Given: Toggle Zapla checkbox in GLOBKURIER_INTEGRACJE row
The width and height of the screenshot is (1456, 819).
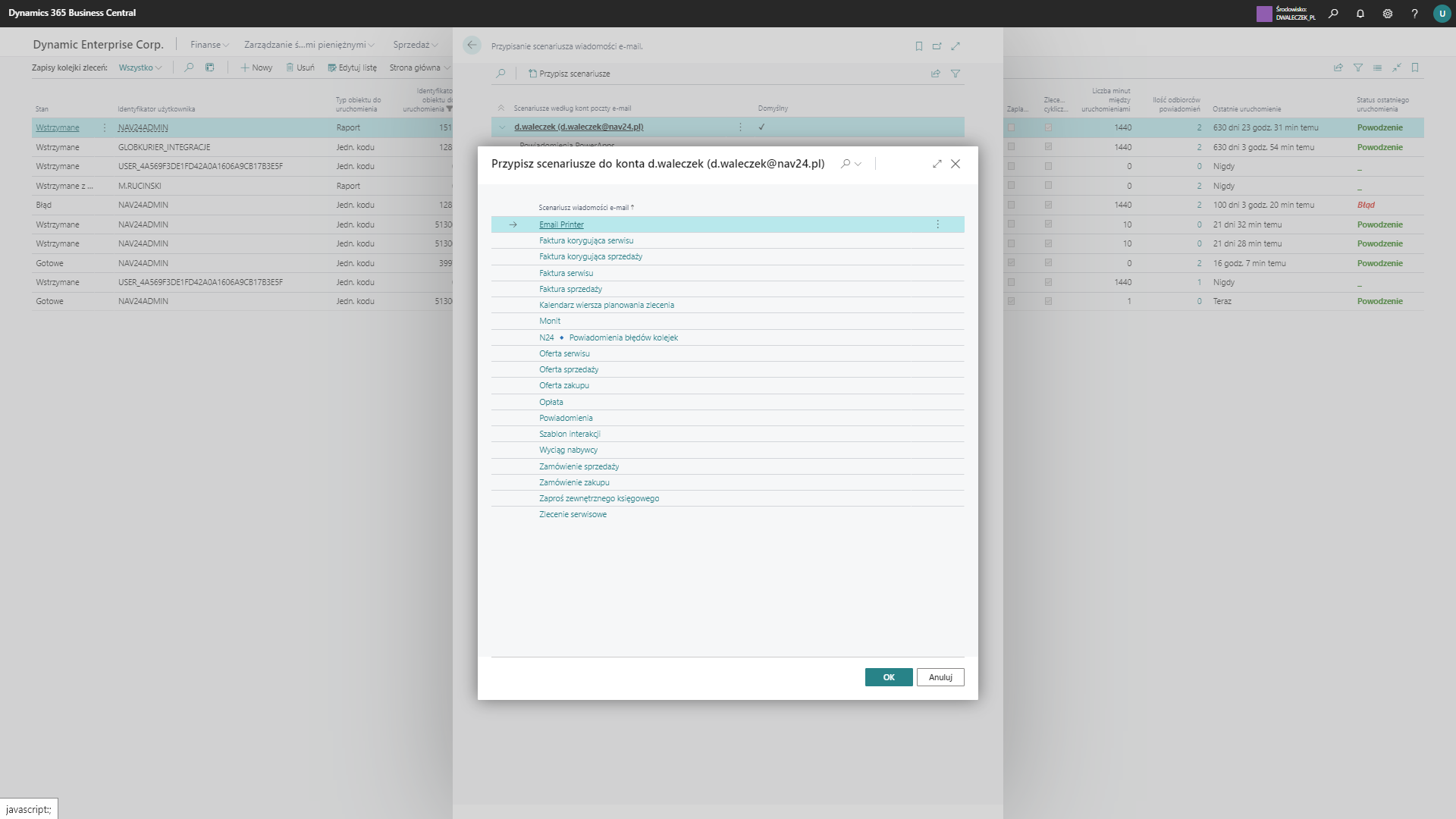Looking at the screenshot, I should 1011,147.
